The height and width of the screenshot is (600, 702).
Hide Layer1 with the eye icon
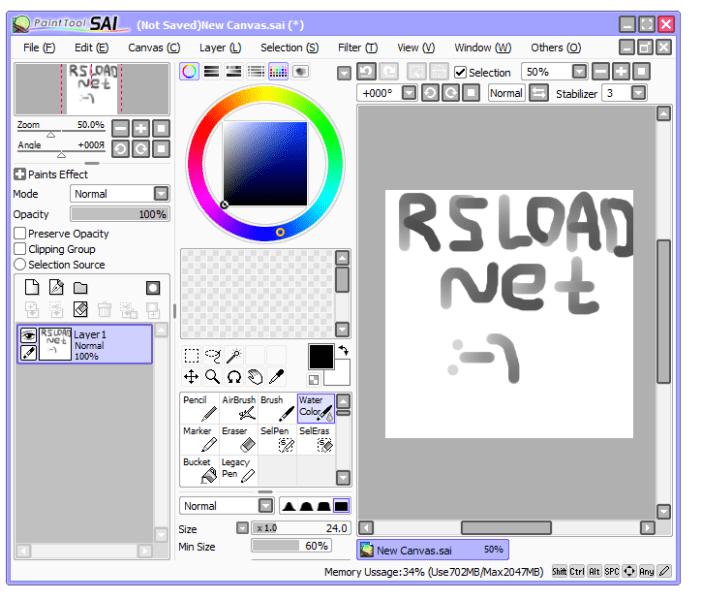pos(29,336)
